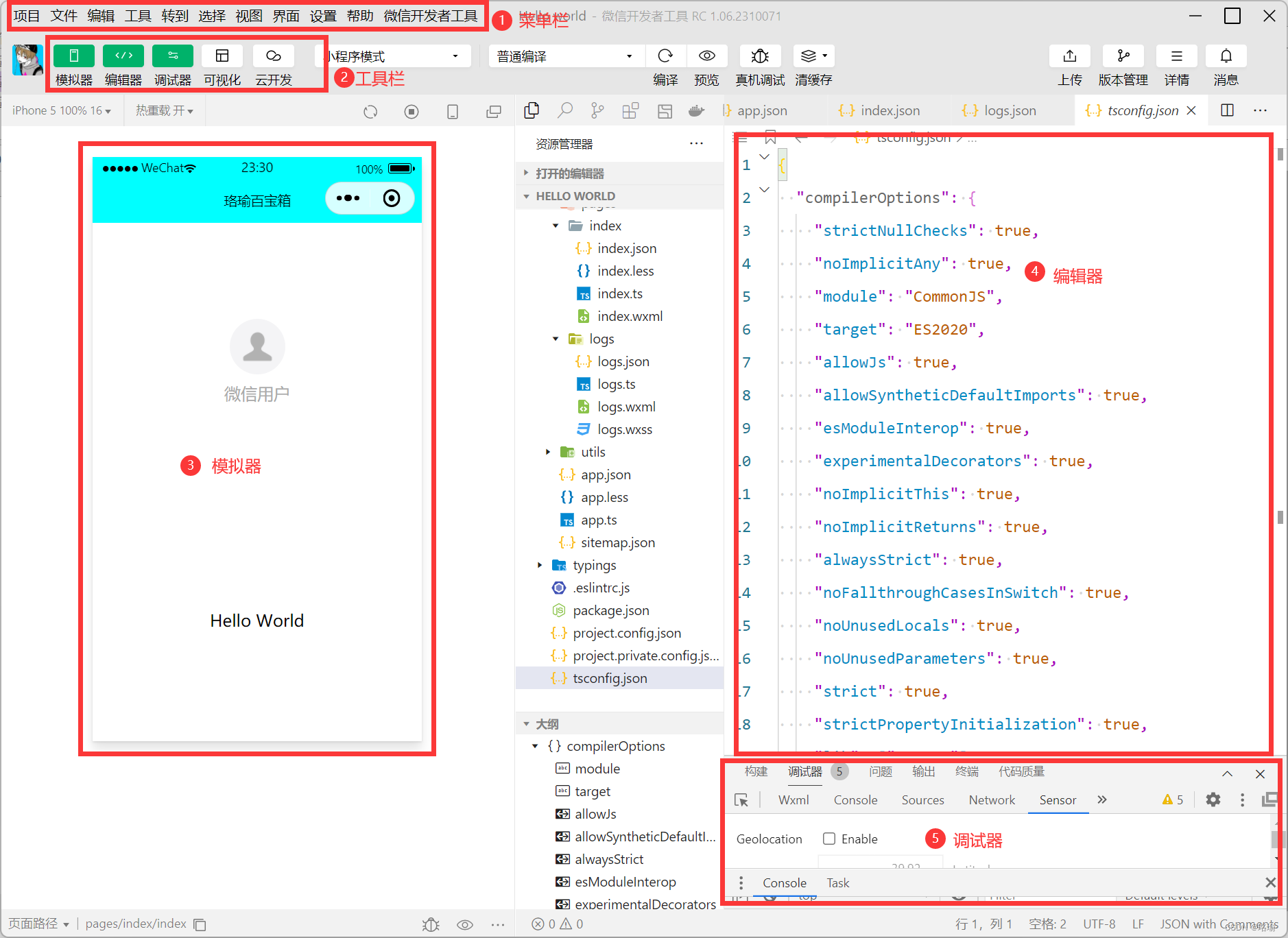The width and height of the screenshot is (1288, 938).
Task: Collapse compilerOptions in the outline
Action: tap(535, 746)
